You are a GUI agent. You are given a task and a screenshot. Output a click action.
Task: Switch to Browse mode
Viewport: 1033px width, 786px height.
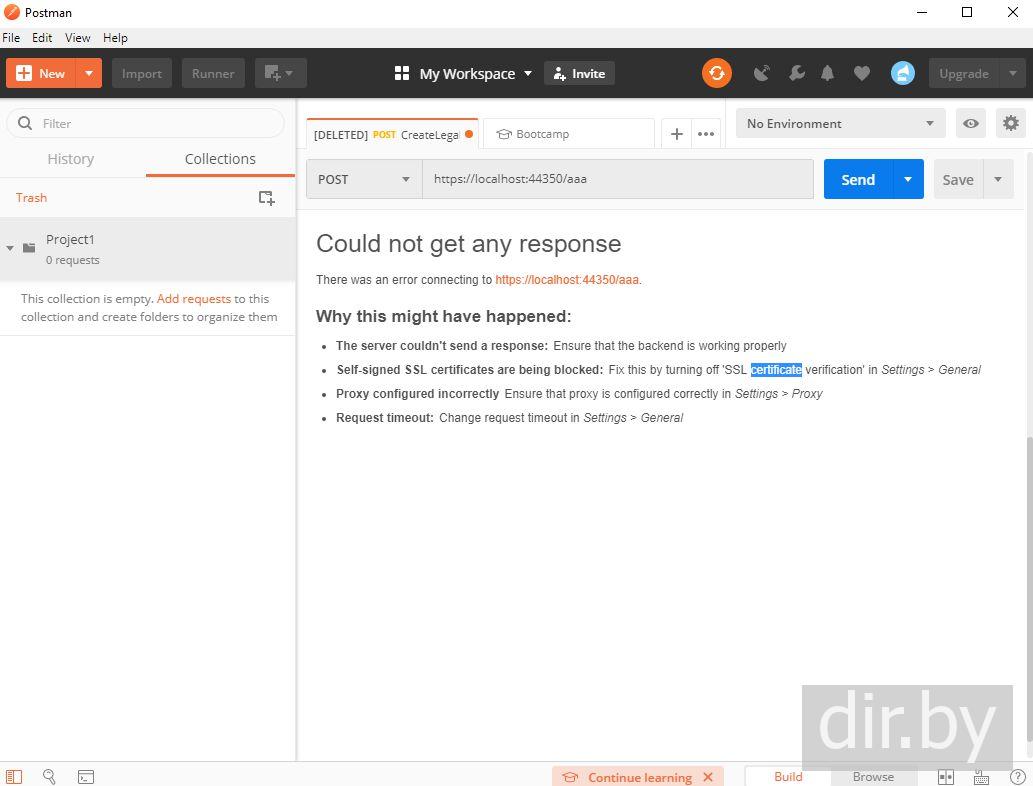click(873, 777)
